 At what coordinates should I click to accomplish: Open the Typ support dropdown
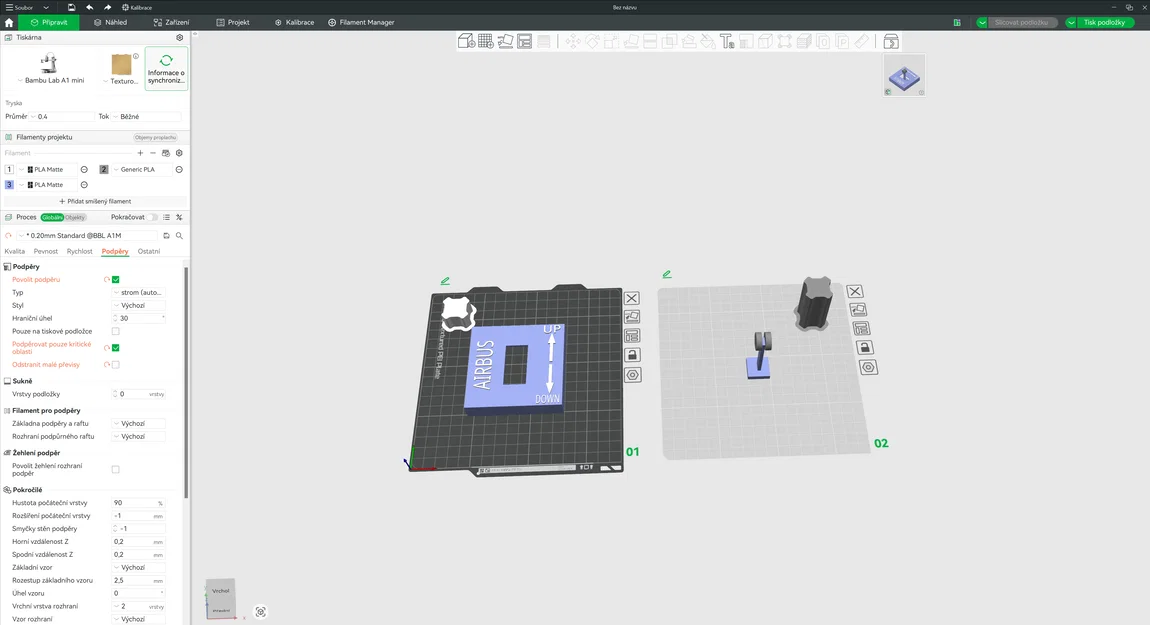point(139,293)
